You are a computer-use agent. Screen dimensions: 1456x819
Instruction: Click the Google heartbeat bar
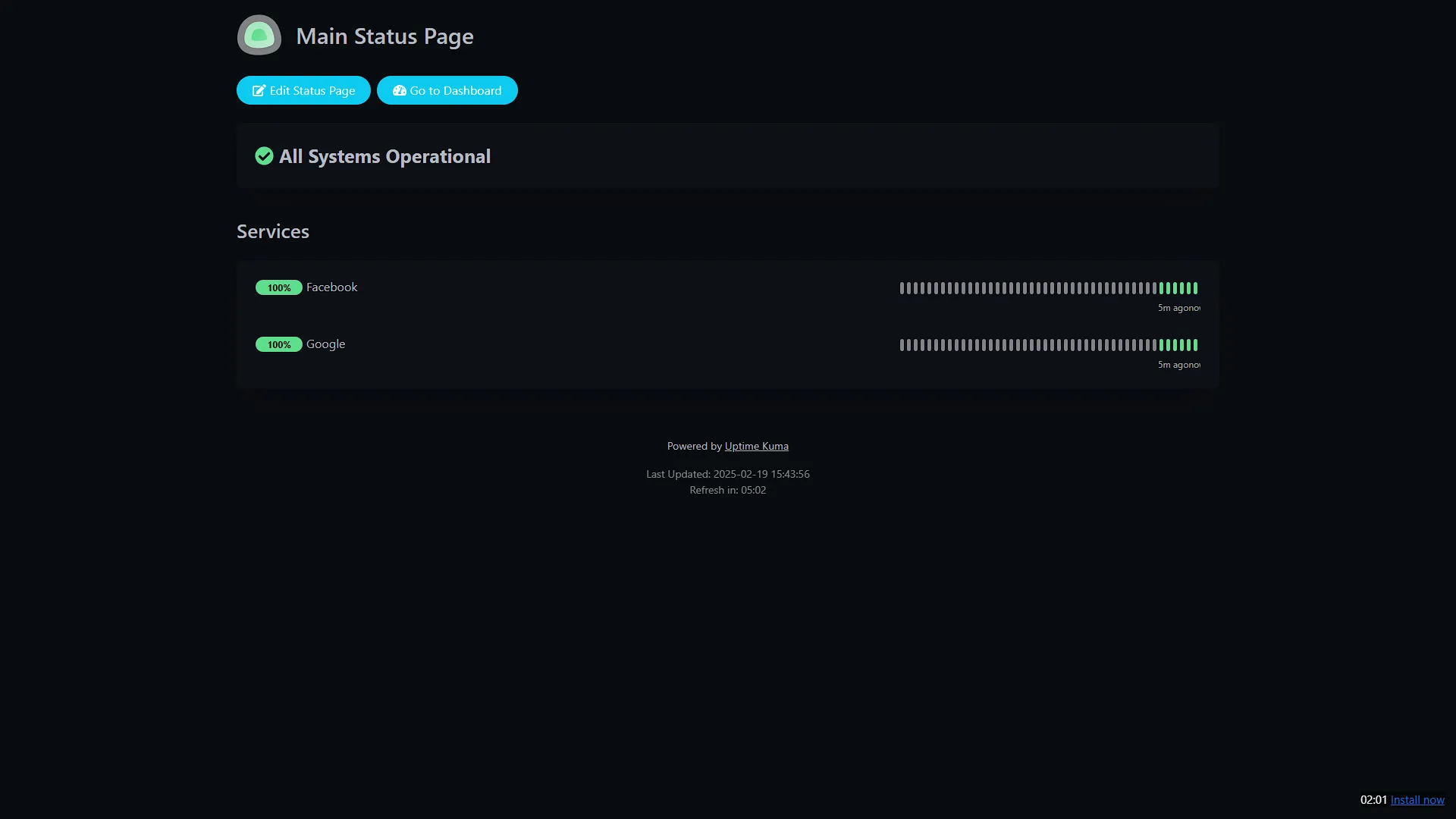(x=1049, y=345)
